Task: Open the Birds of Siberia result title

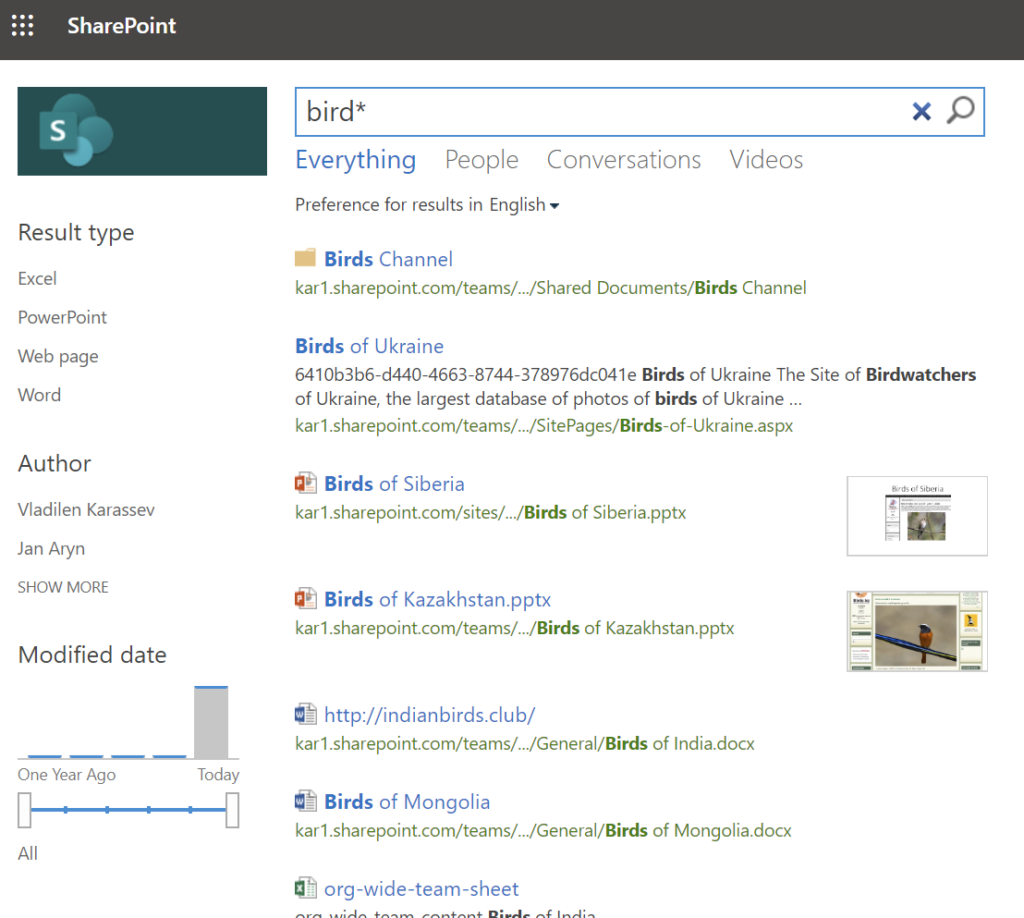Action: coord(394,484)
